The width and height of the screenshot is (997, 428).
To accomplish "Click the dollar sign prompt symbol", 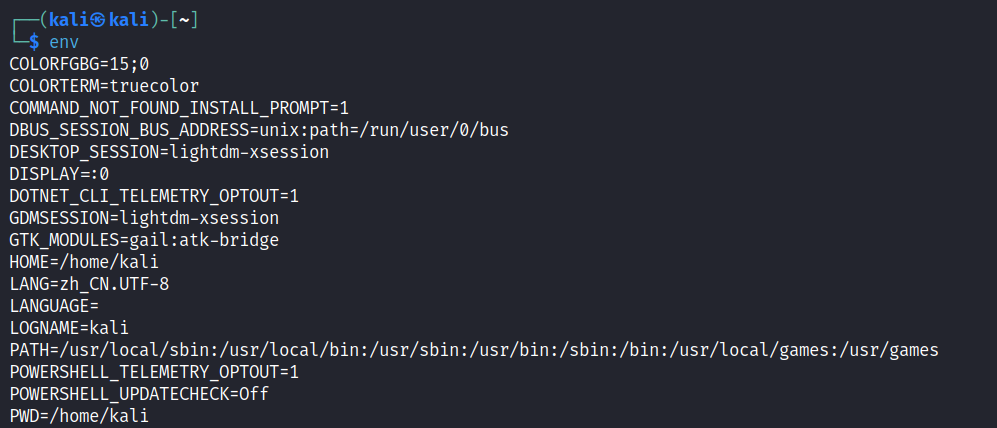I will pyautogui.click(x=34, y=42).
